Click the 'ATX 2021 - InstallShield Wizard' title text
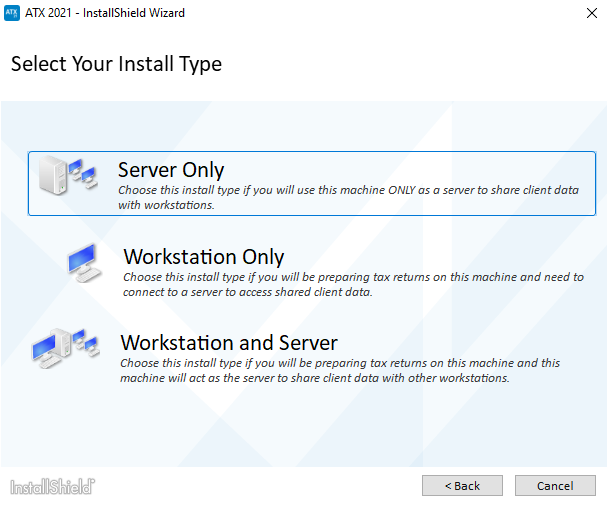This screenshot has height=505, width=608. point(105,13)
